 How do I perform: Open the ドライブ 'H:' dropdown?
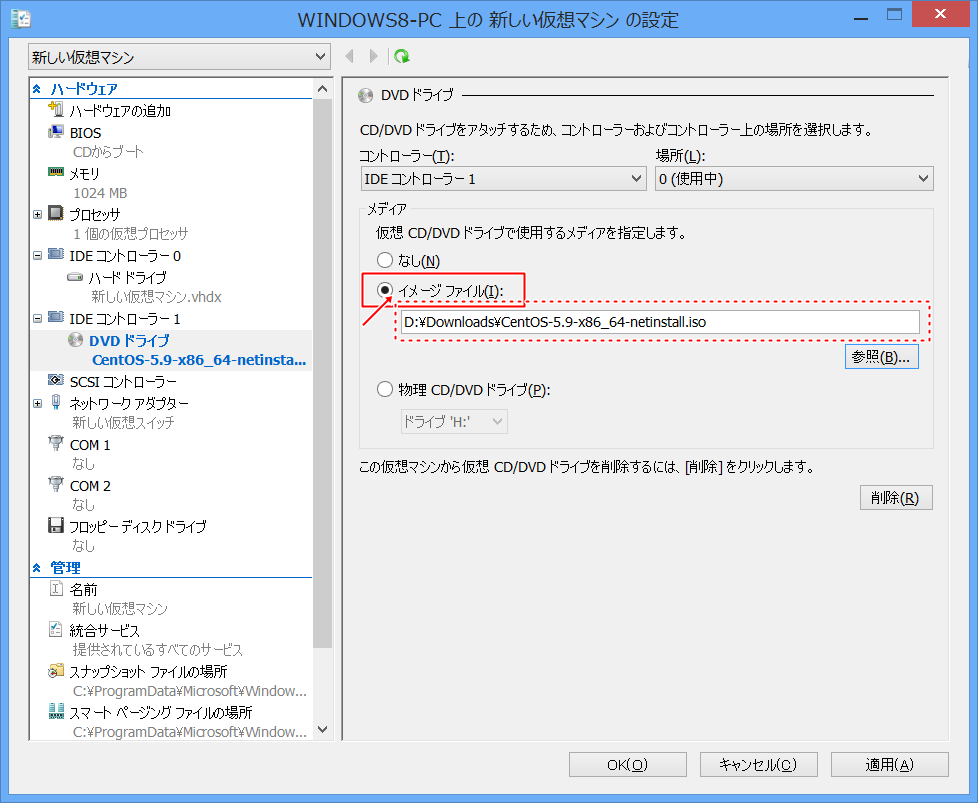[x=453, y=422]
